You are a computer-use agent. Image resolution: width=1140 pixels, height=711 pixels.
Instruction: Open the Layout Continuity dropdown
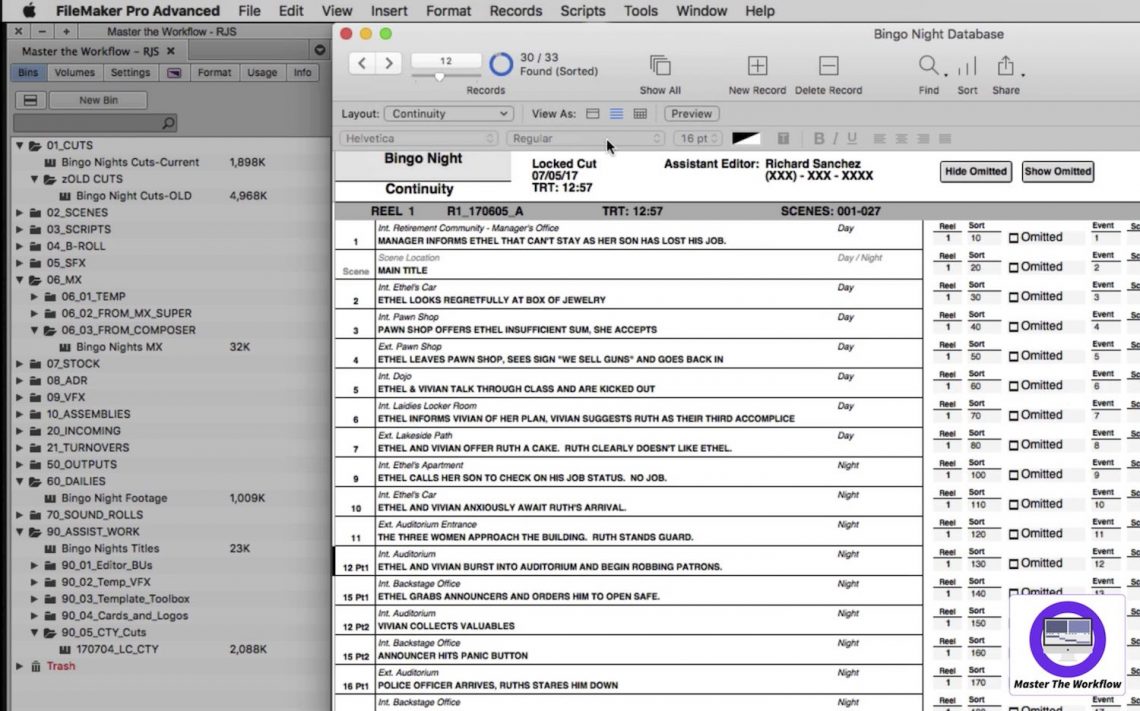(x=448, y=113)
